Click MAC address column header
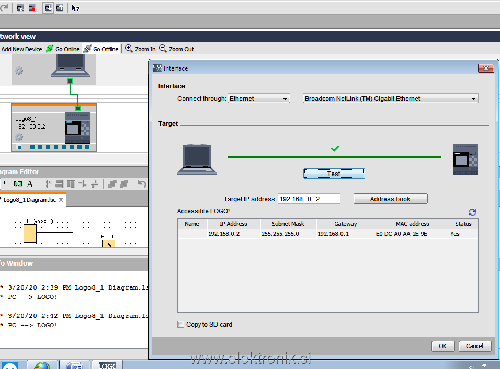Screen dimensions: 500x369 click(412, 224)
